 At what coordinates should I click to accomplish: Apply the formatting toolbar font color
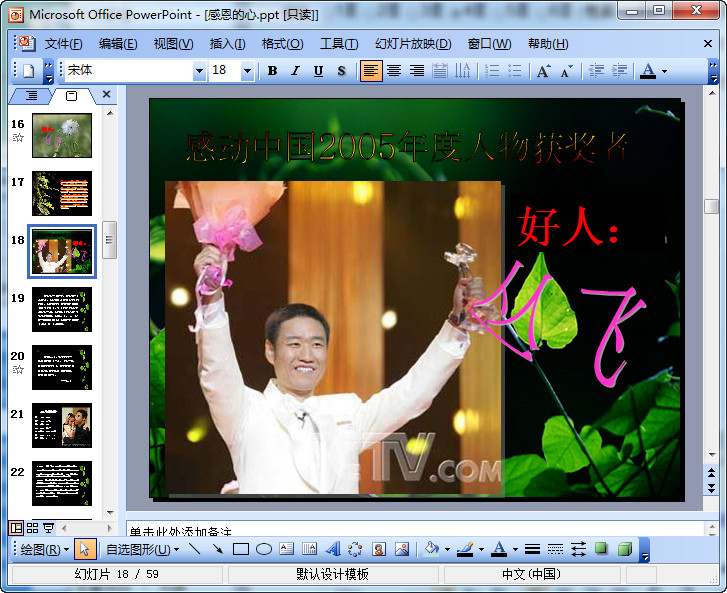click(x=648, y=71)
